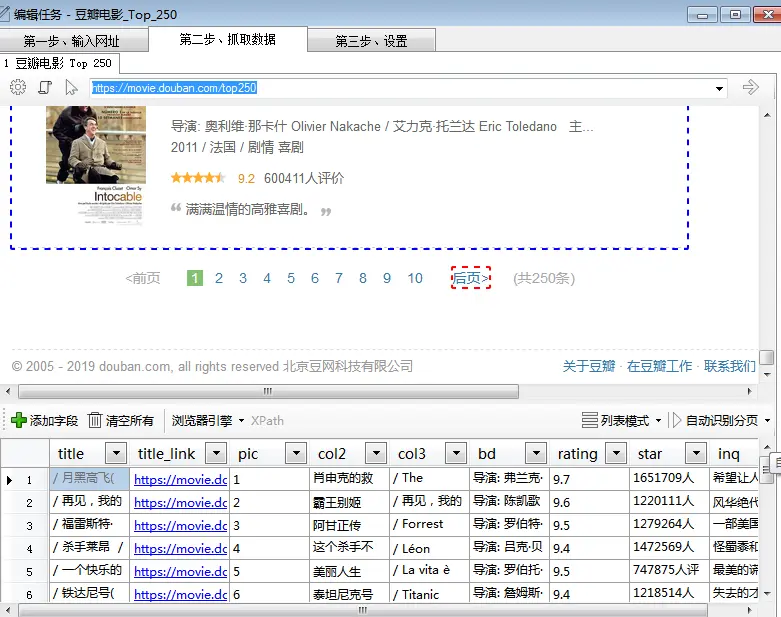This screenshot has height=617, width=781.
Task: Click the 9.2 rating score text
Action: pos(246,178)
